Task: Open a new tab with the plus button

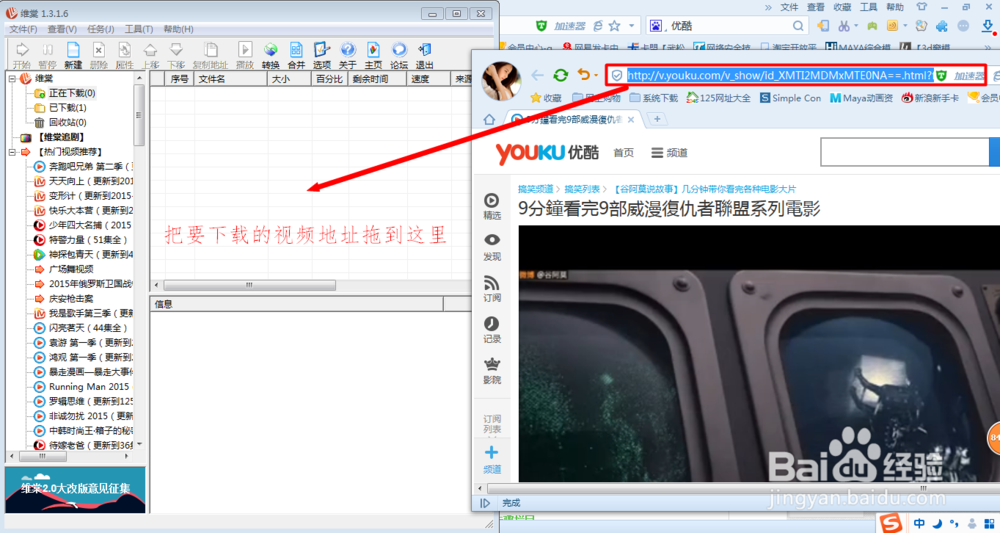Action: click(x=657, y=119)
